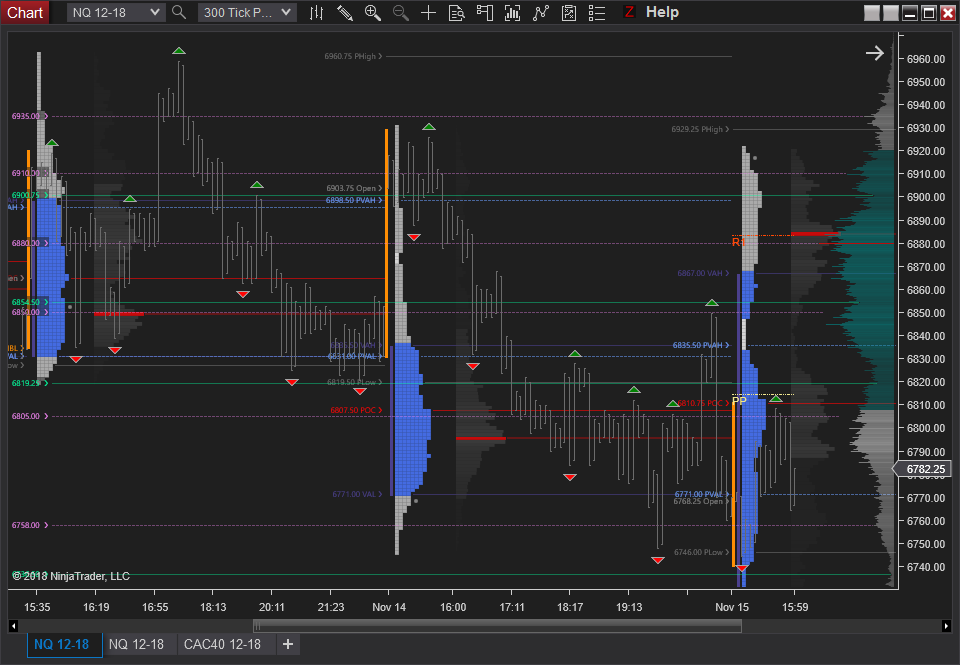Click the orange R1 pivot label
The width and height of the screenshot is (960, 665).
click(x=739, y=242)
